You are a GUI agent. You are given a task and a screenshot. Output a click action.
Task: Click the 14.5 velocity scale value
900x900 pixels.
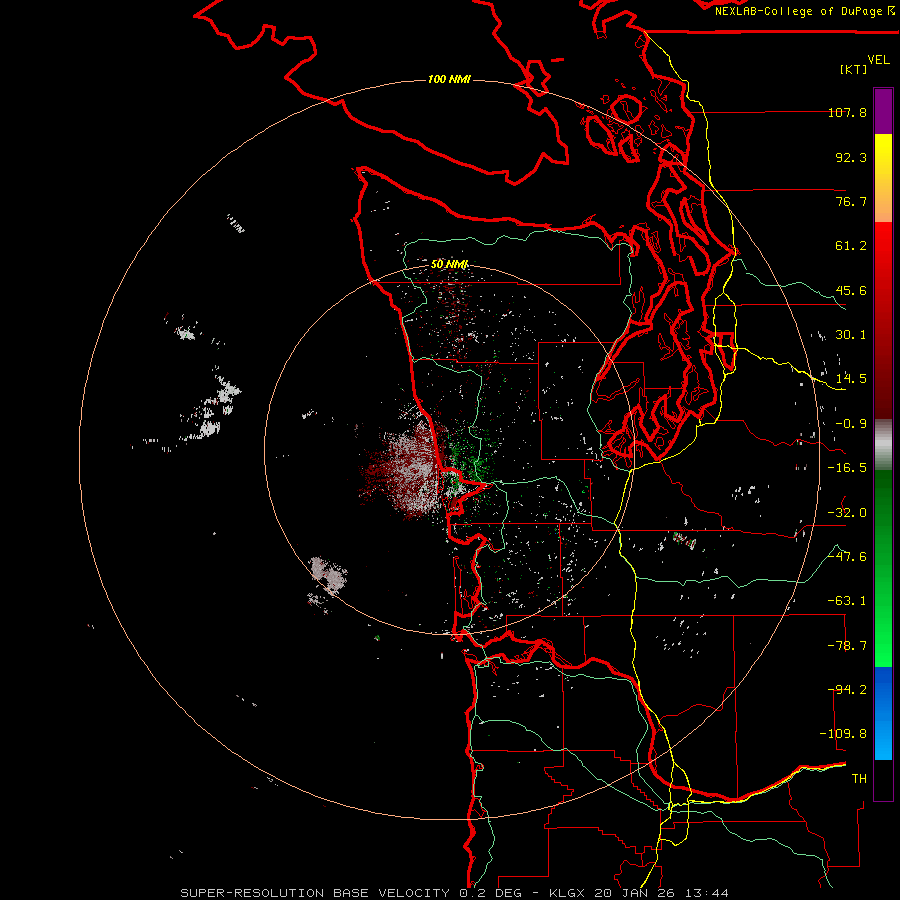pos(851,379)
